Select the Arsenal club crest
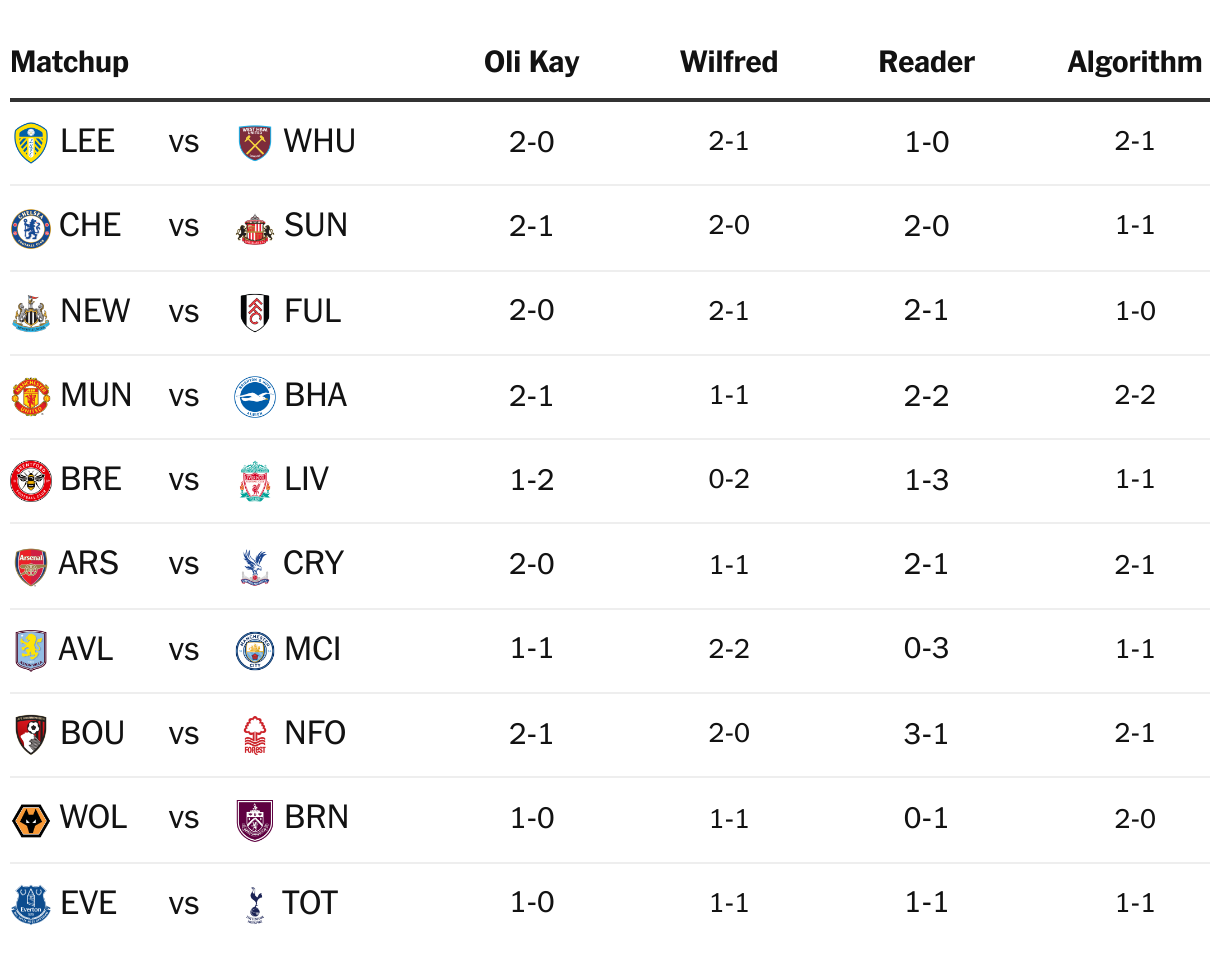This screenshot has height=956, width=1220. pos(30,565)
